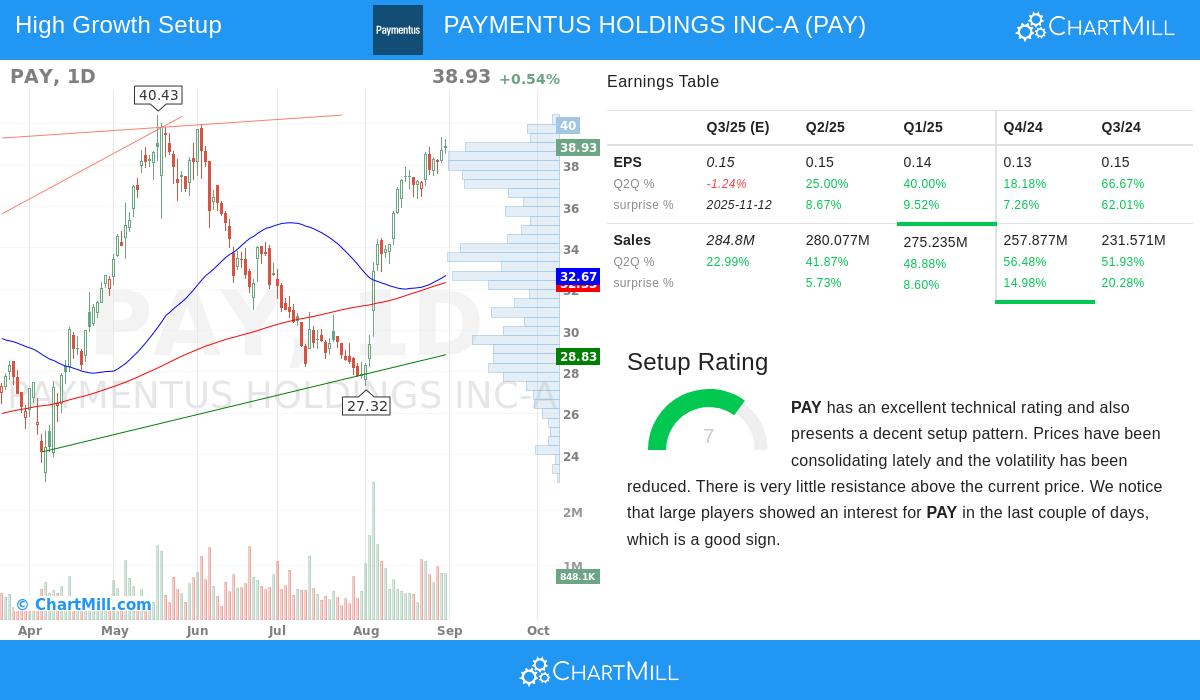The image size is (1200, 700).
Task: Select the Q3/25 (E) column header
Action: [x=738, y=127]
